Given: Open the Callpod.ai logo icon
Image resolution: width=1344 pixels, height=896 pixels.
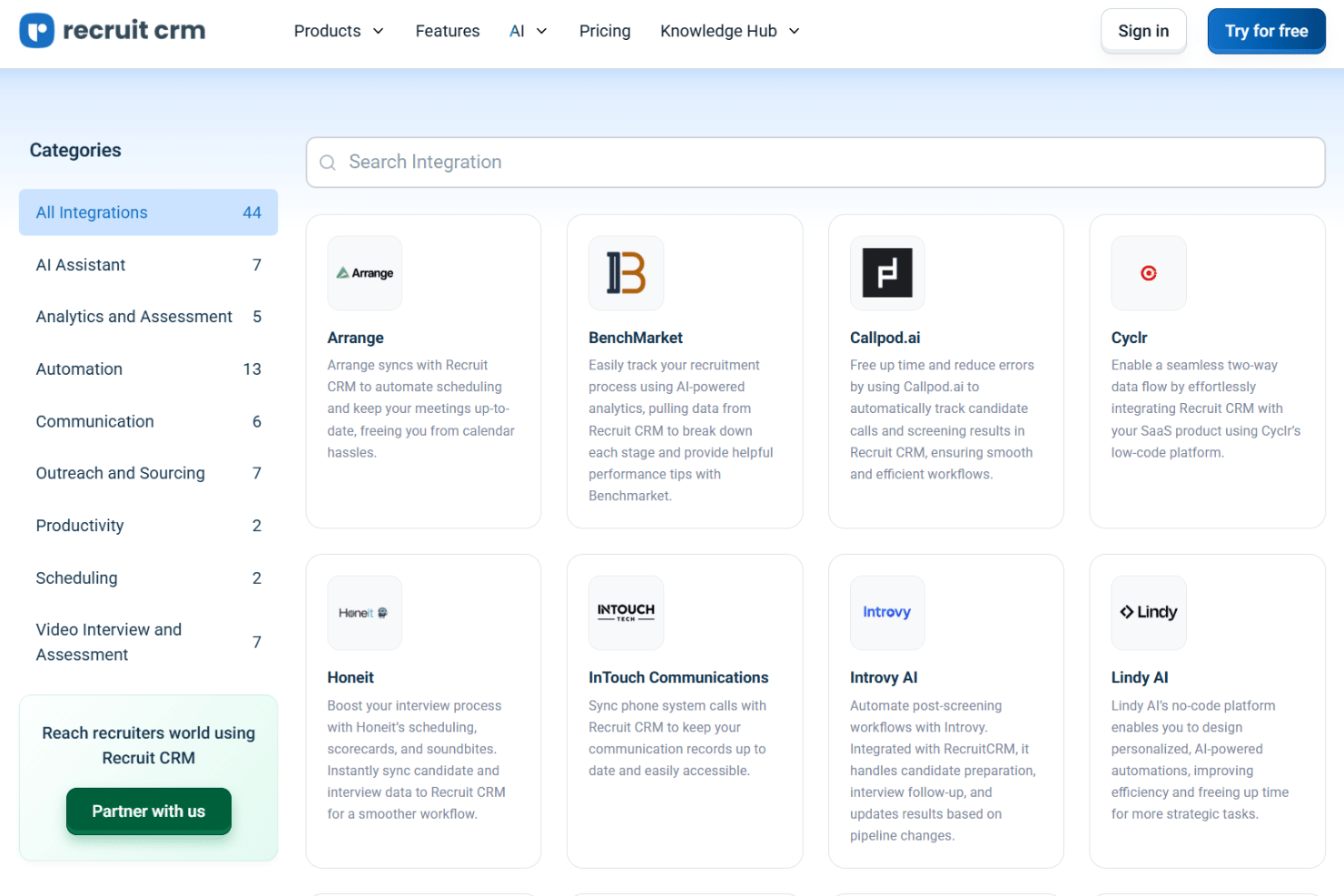Looking at the screenshot, I should pyautogui.click(x=887, y=273).
